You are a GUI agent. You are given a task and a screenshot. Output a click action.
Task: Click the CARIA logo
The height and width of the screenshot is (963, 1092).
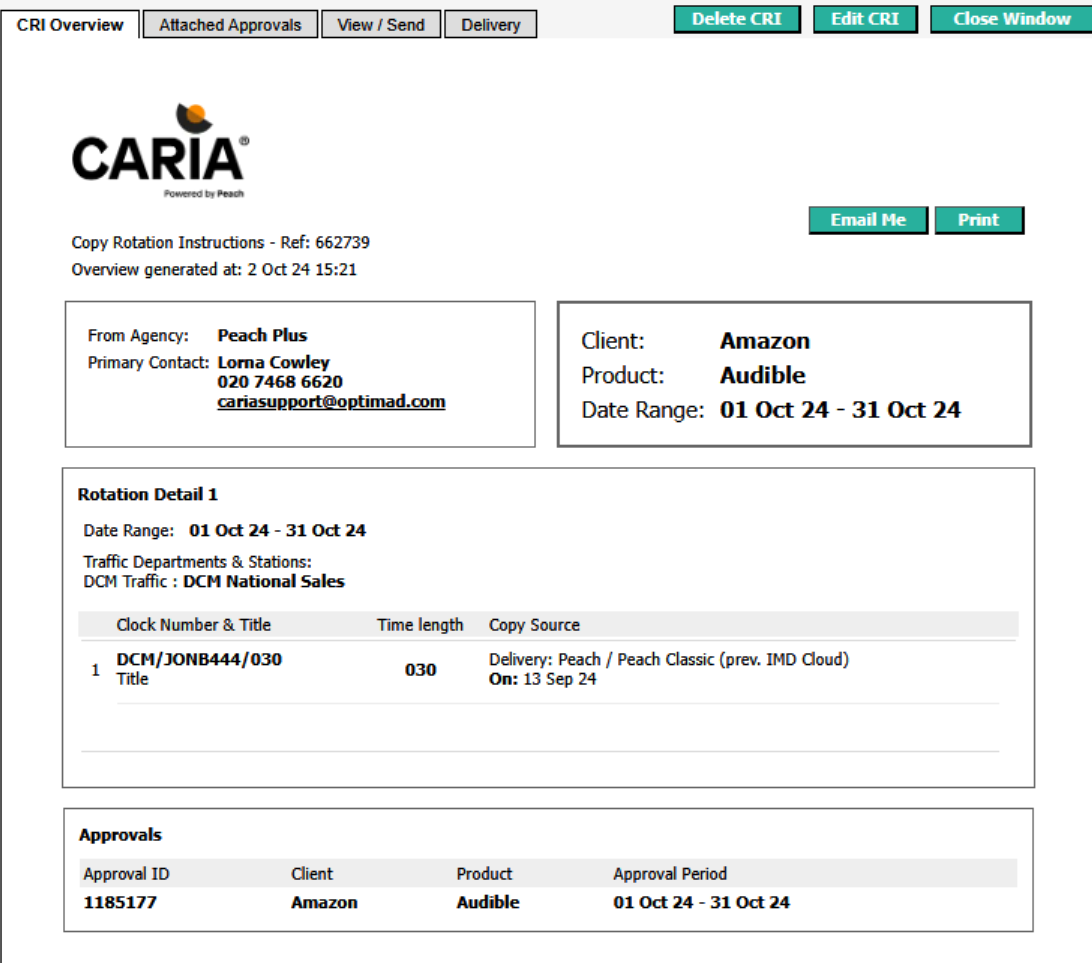pyautogui.click(x=160, y=151)
